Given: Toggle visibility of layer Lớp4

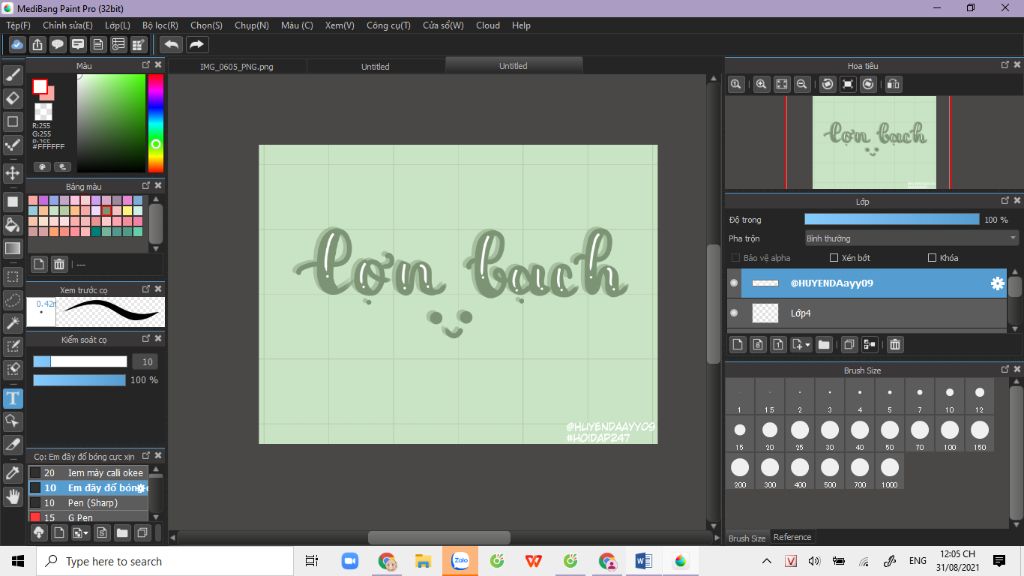Looking at the screenshot, I should point(734,313).
